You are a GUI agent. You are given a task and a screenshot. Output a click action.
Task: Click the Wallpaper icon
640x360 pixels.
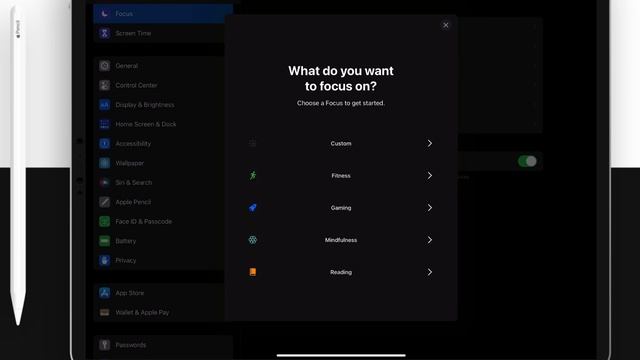(104, 163)
